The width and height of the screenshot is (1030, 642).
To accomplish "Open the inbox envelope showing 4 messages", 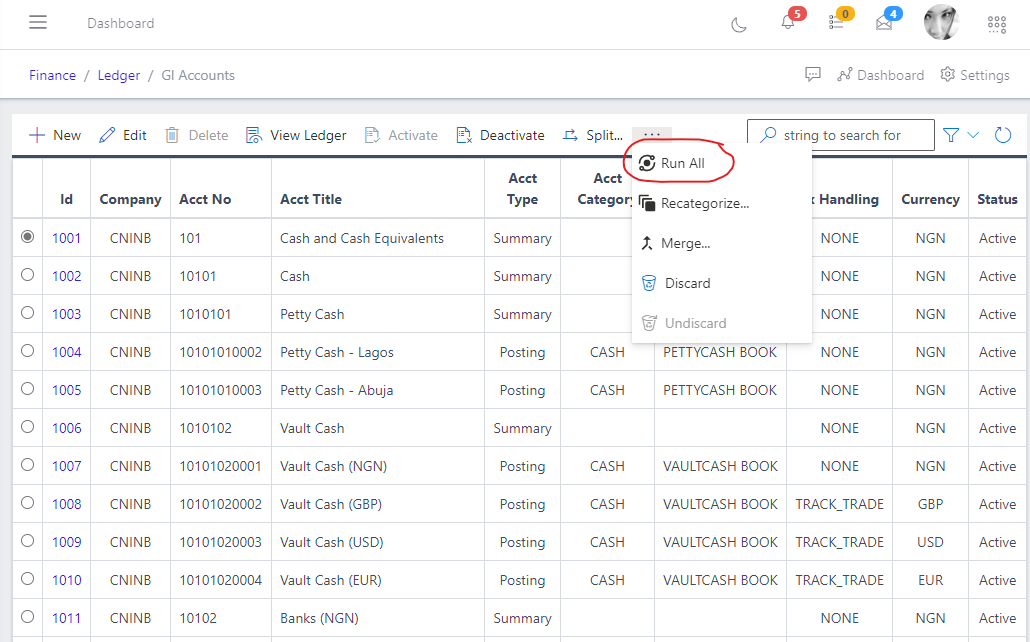I will [x=884, y=23].
